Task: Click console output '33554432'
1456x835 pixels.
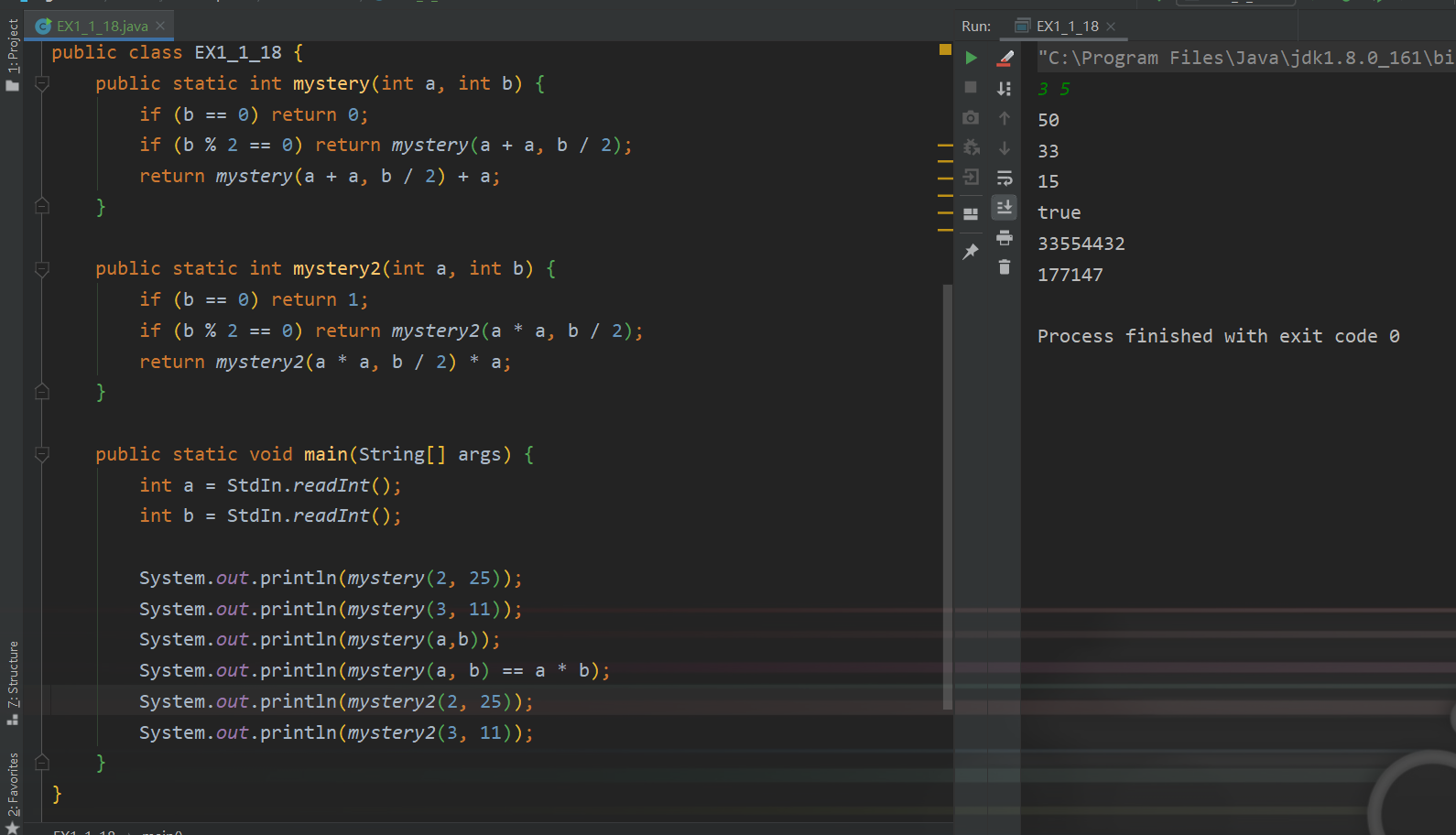Action: point(1081,244)
